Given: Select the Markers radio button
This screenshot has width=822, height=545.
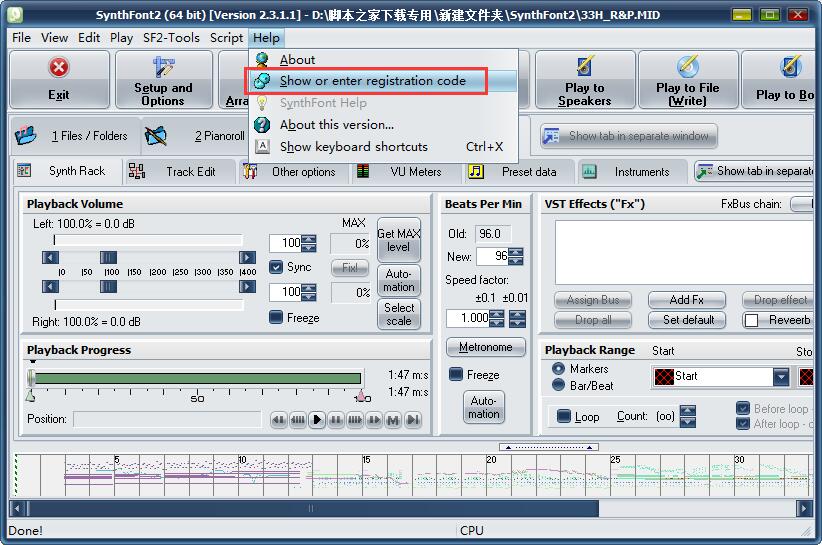Looking at the screenshot, I should pos(558,368).
